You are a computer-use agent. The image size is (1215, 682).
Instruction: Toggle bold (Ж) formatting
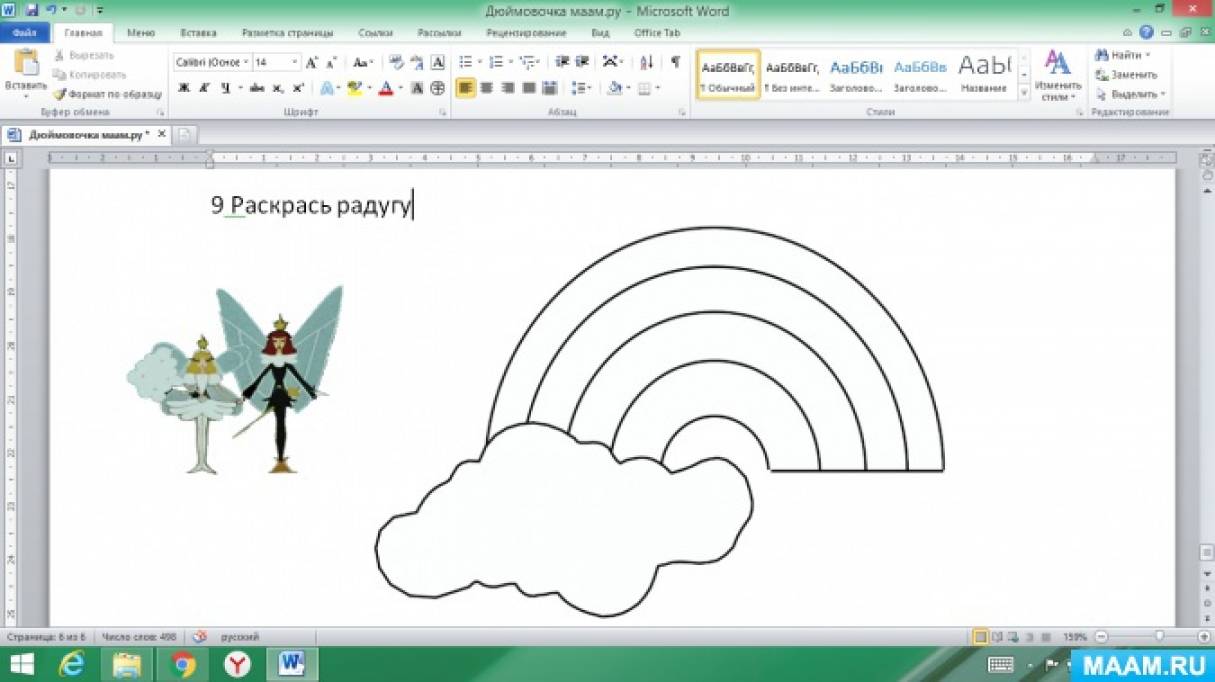coord(183,88)
